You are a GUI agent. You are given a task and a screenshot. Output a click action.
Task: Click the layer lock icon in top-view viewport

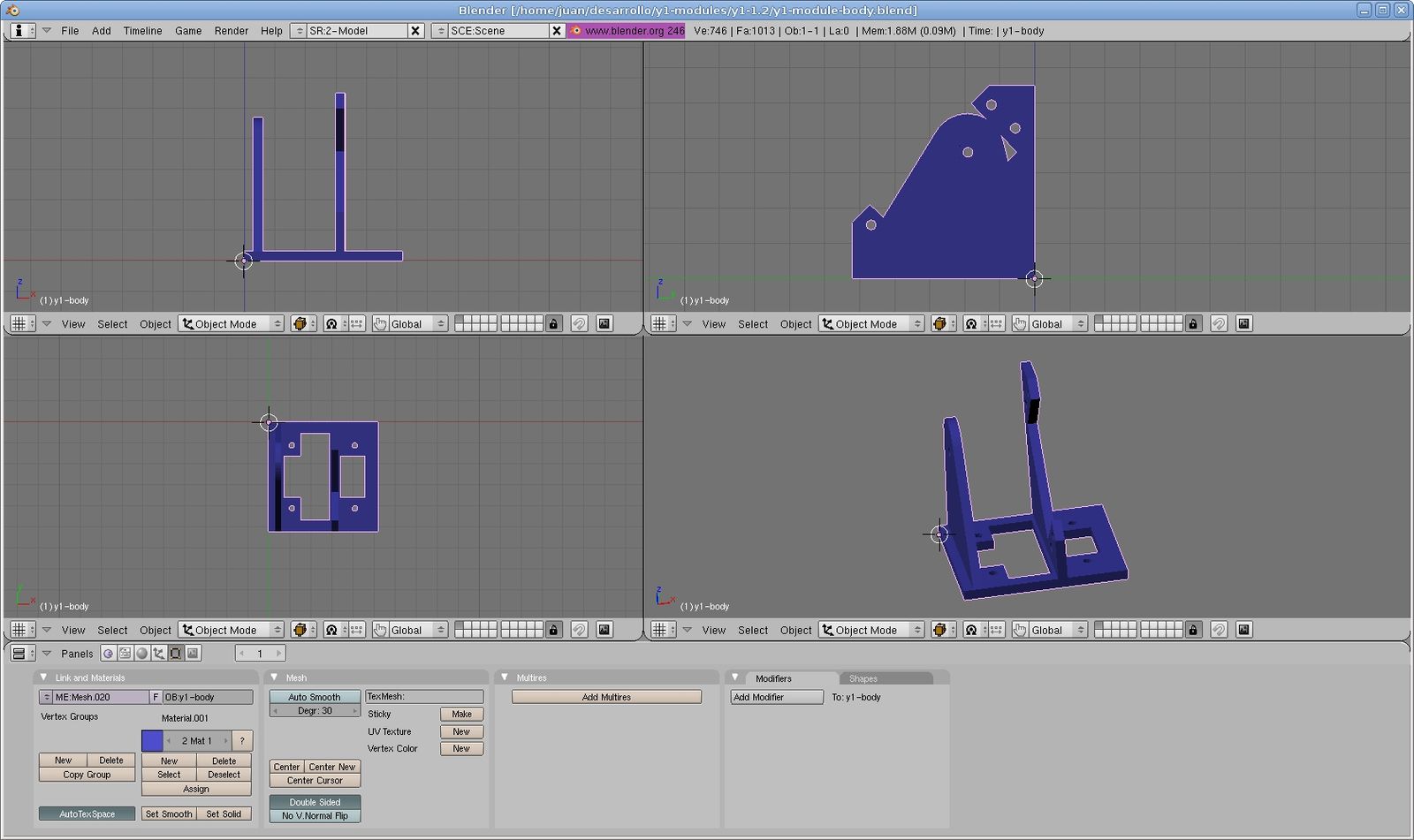pyautogui.click(x=553, y=630)
